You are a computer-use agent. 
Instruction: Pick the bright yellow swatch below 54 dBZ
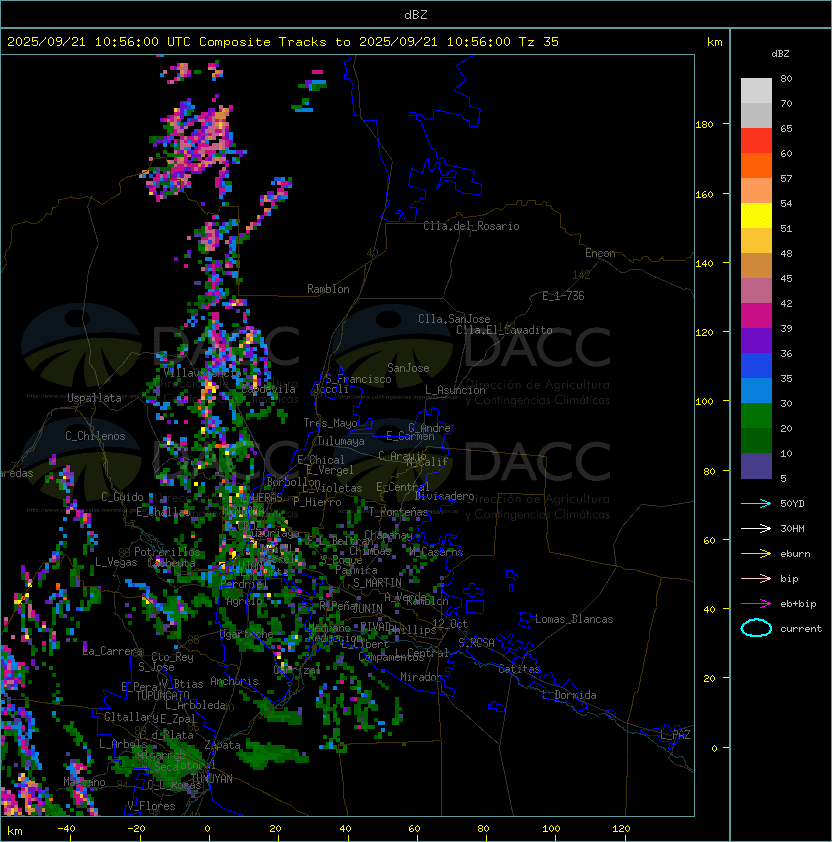coord(756,215)
